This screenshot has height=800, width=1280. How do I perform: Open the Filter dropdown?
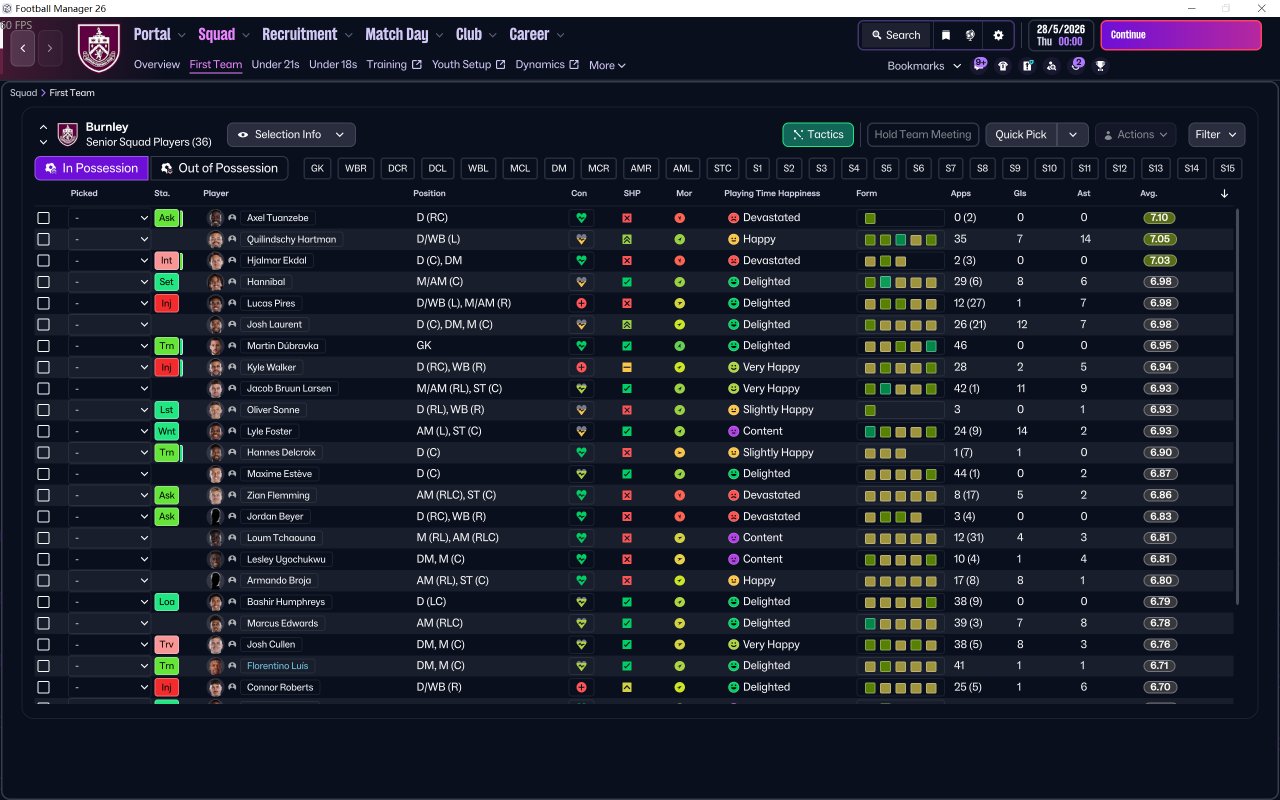(x=1216, y=134)
